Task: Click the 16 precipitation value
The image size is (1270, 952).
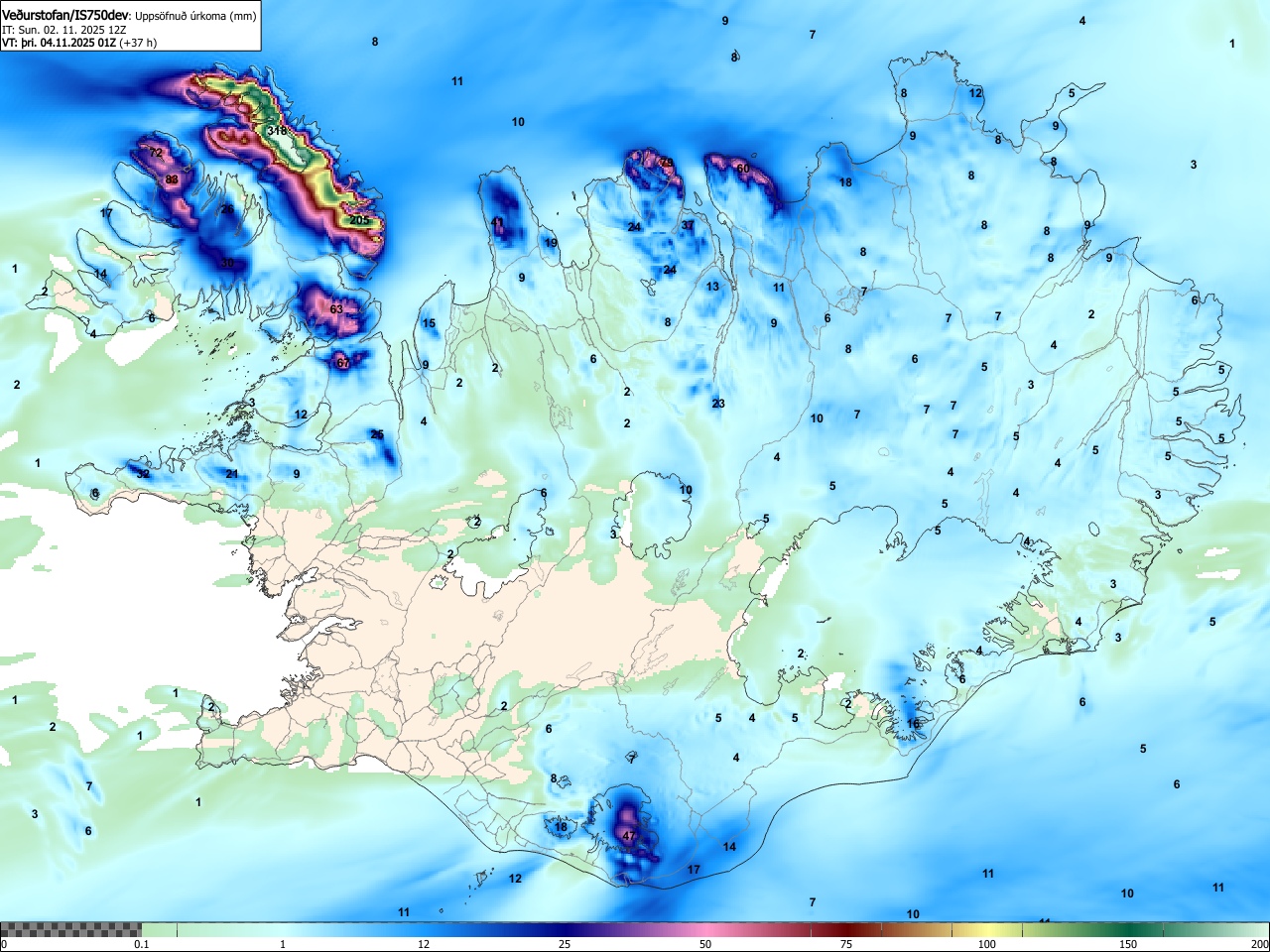Action: [x=914, y=725]
